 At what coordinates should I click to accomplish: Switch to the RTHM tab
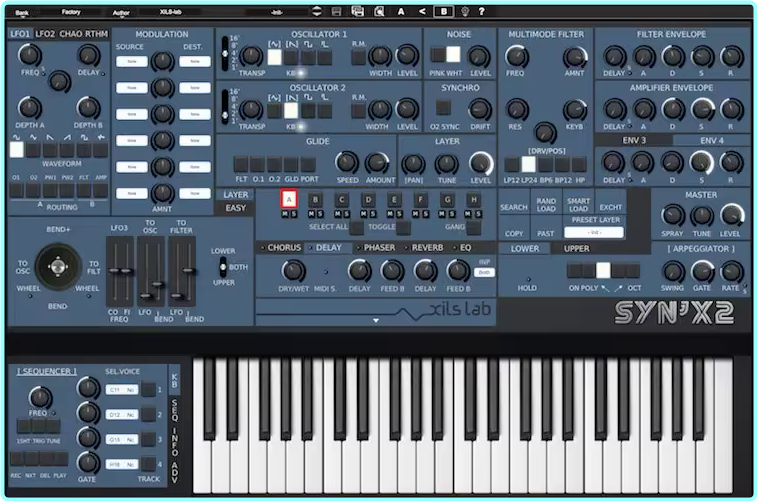coord(96,34)
